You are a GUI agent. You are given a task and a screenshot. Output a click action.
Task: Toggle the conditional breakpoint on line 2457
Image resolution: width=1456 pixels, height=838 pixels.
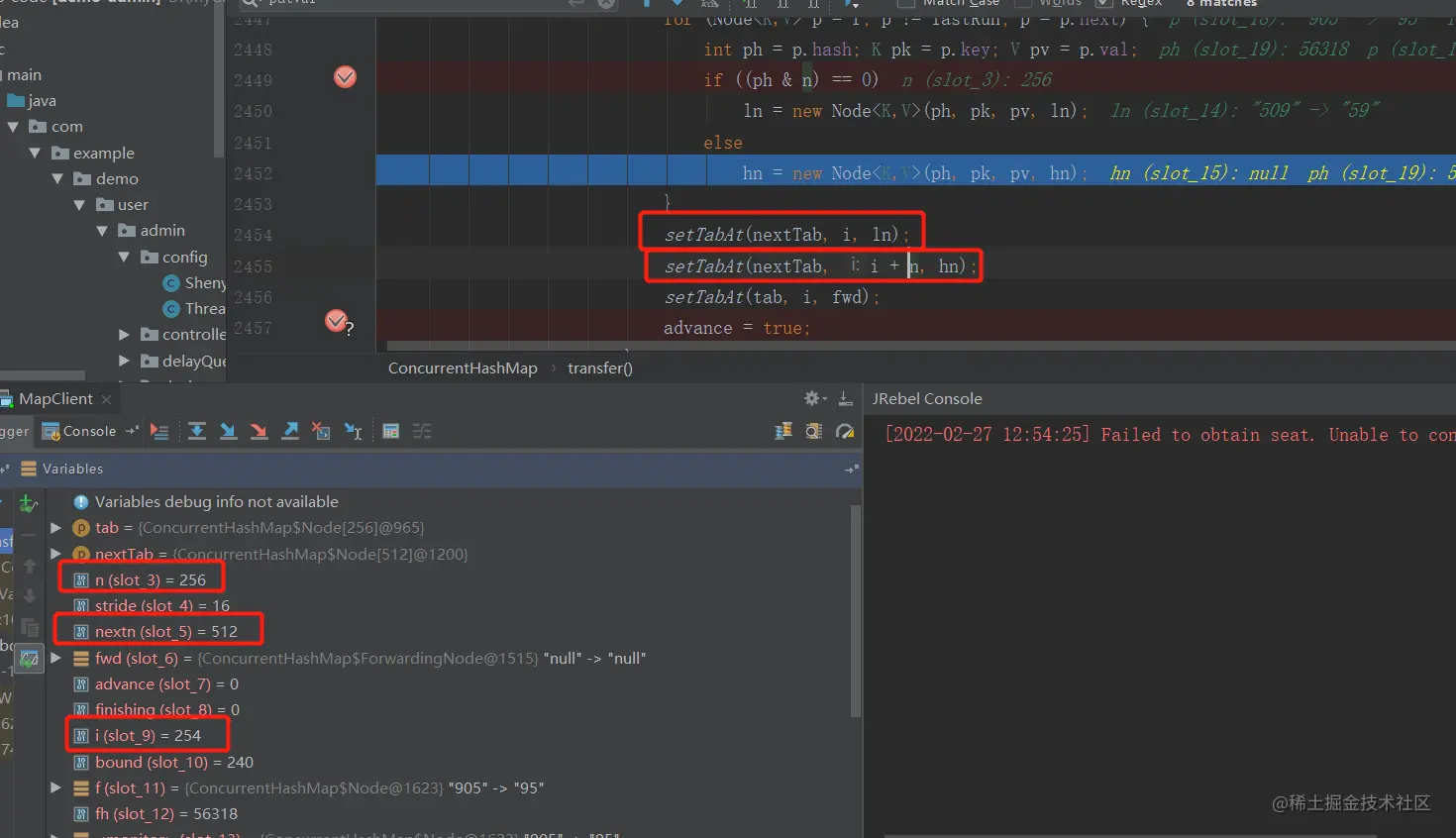pyautogui.click(x=337, y=321)
